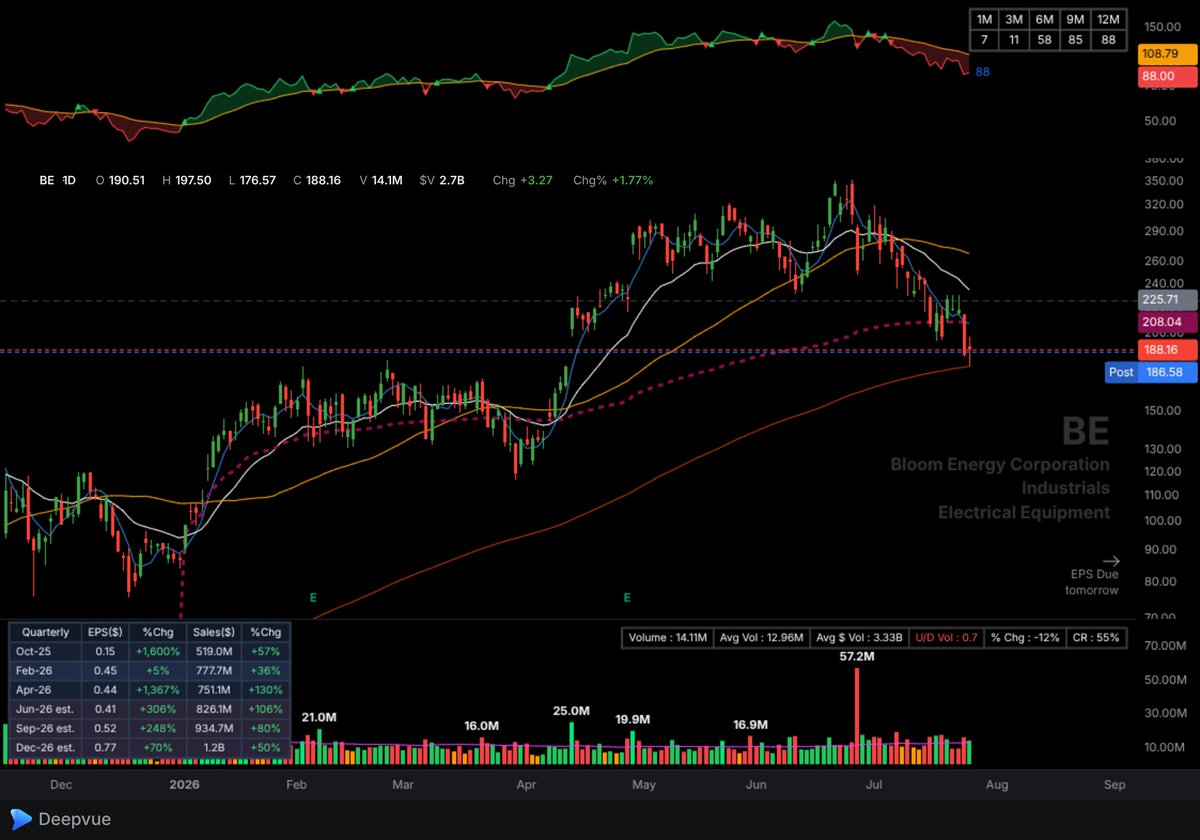Click the red 188.16 last price label
The height and width of the screenshot is (840, 1200).
(x=1166, y=351)
